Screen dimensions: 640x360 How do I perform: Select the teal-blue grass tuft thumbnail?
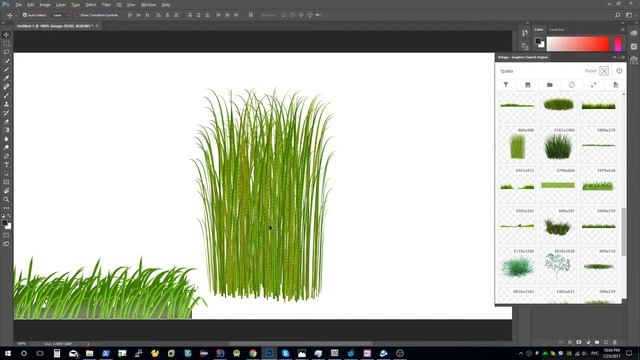(517, 267)
